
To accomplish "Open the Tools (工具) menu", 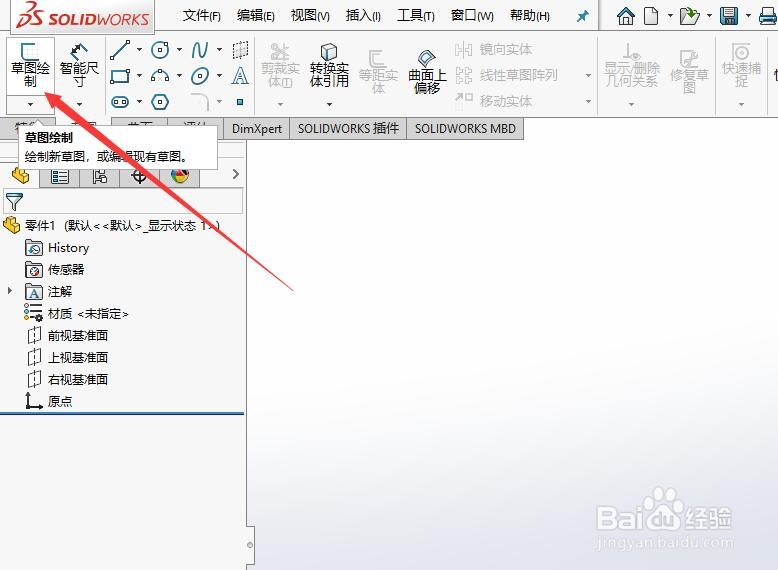I will click(x=416, y=16).
